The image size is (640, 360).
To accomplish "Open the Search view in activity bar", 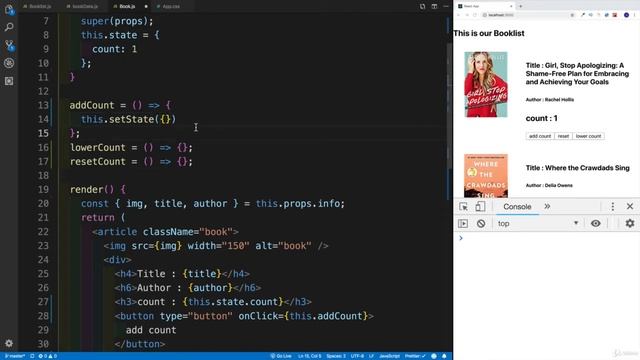I will [x=9, y=27].
